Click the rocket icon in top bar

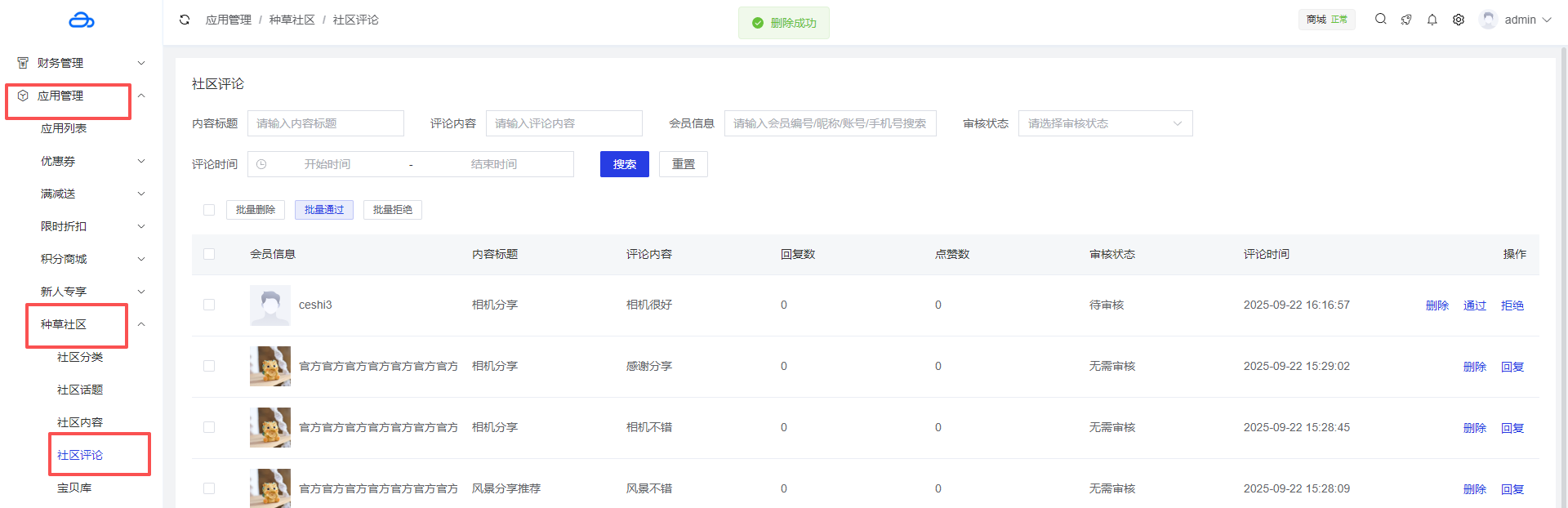1406,20
